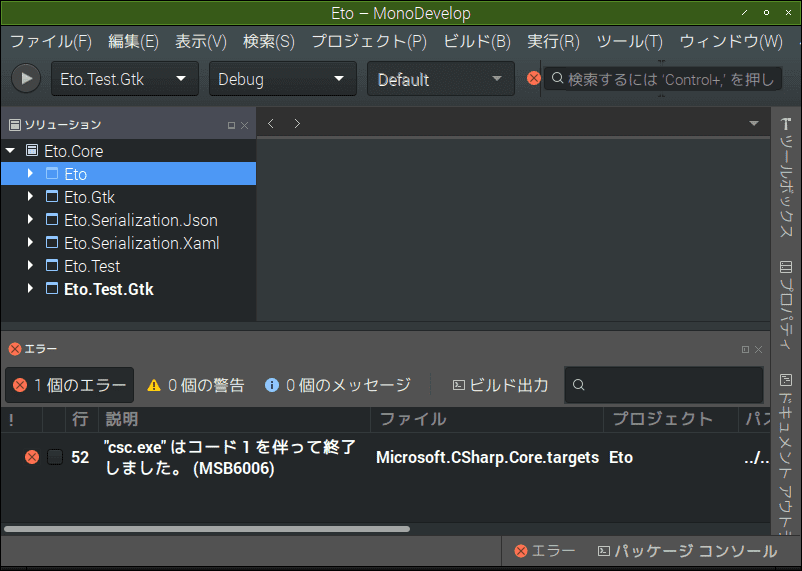Screen dimensions: 802x571
Task: Run the project with the play button
Action: [26, 78]
